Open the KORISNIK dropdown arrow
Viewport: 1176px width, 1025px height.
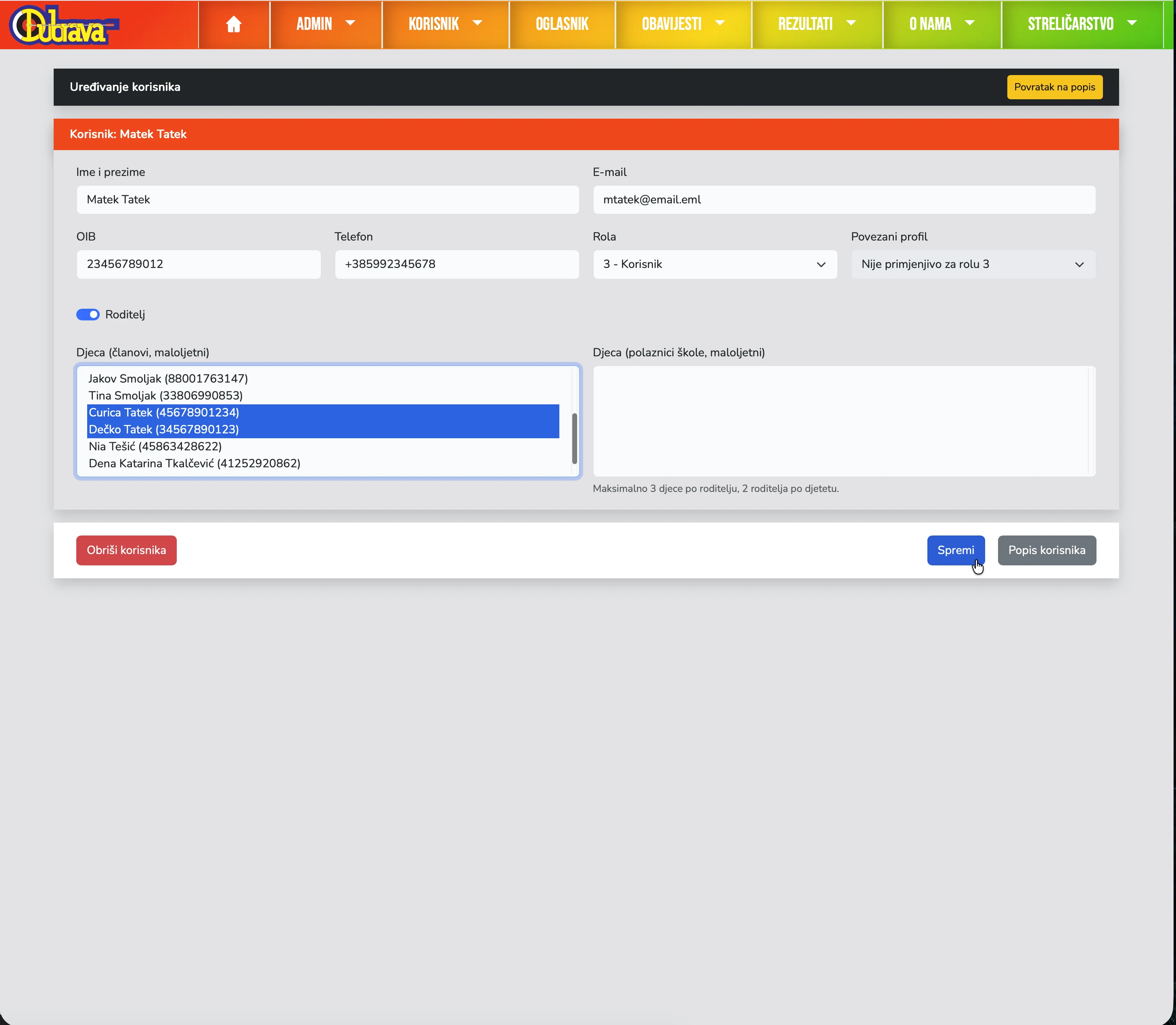click(477, 23)
